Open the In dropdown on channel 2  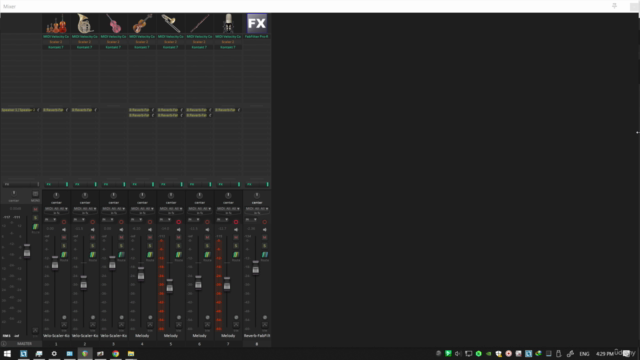point(79,220)
